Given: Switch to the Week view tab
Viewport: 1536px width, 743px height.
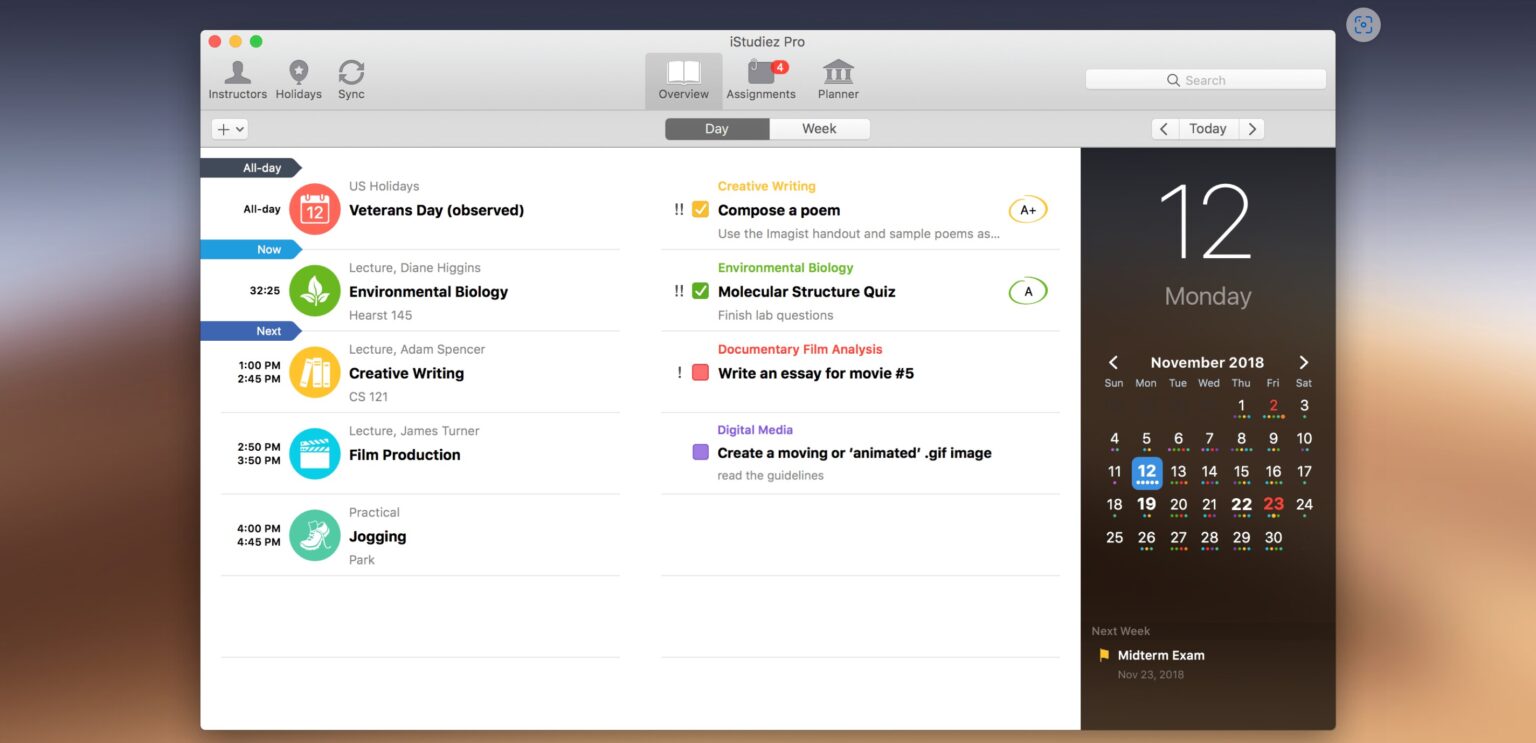Looking at the screenshot, I should click(x=819, y=128).
